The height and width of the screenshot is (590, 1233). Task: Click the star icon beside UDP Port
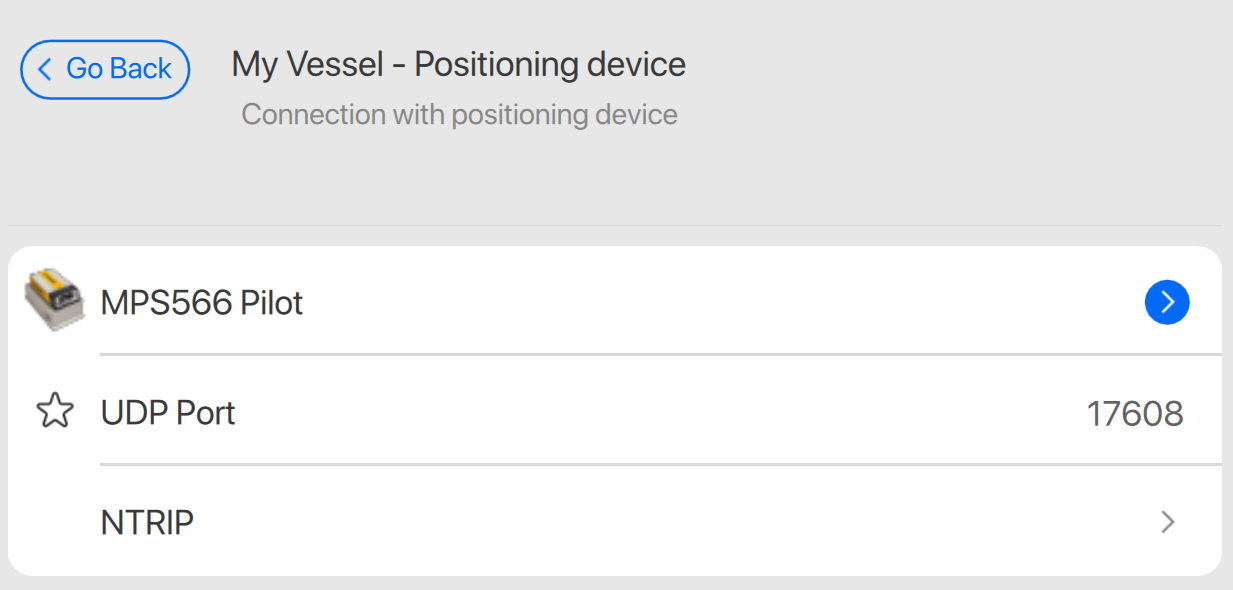(x=54, y=411)
